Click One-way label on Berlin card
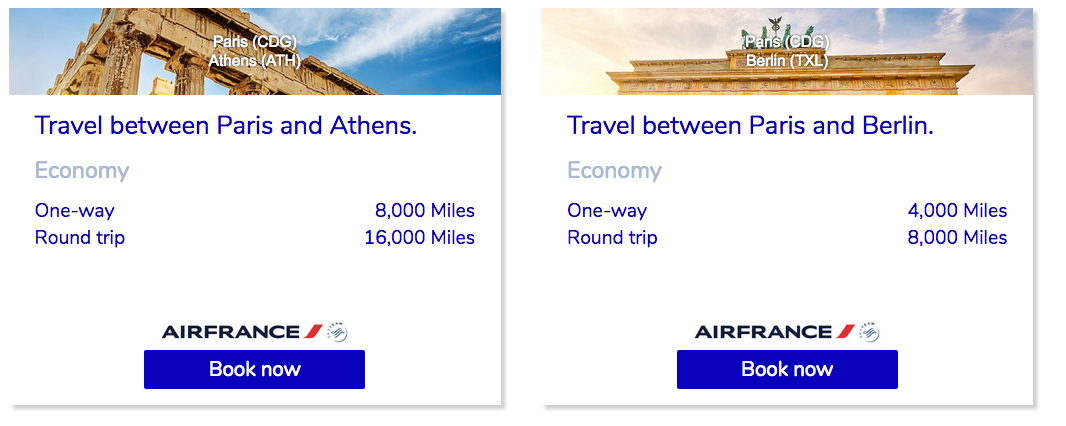The width and height of the screenshot is (1066, 426). [x=607, y=211]
